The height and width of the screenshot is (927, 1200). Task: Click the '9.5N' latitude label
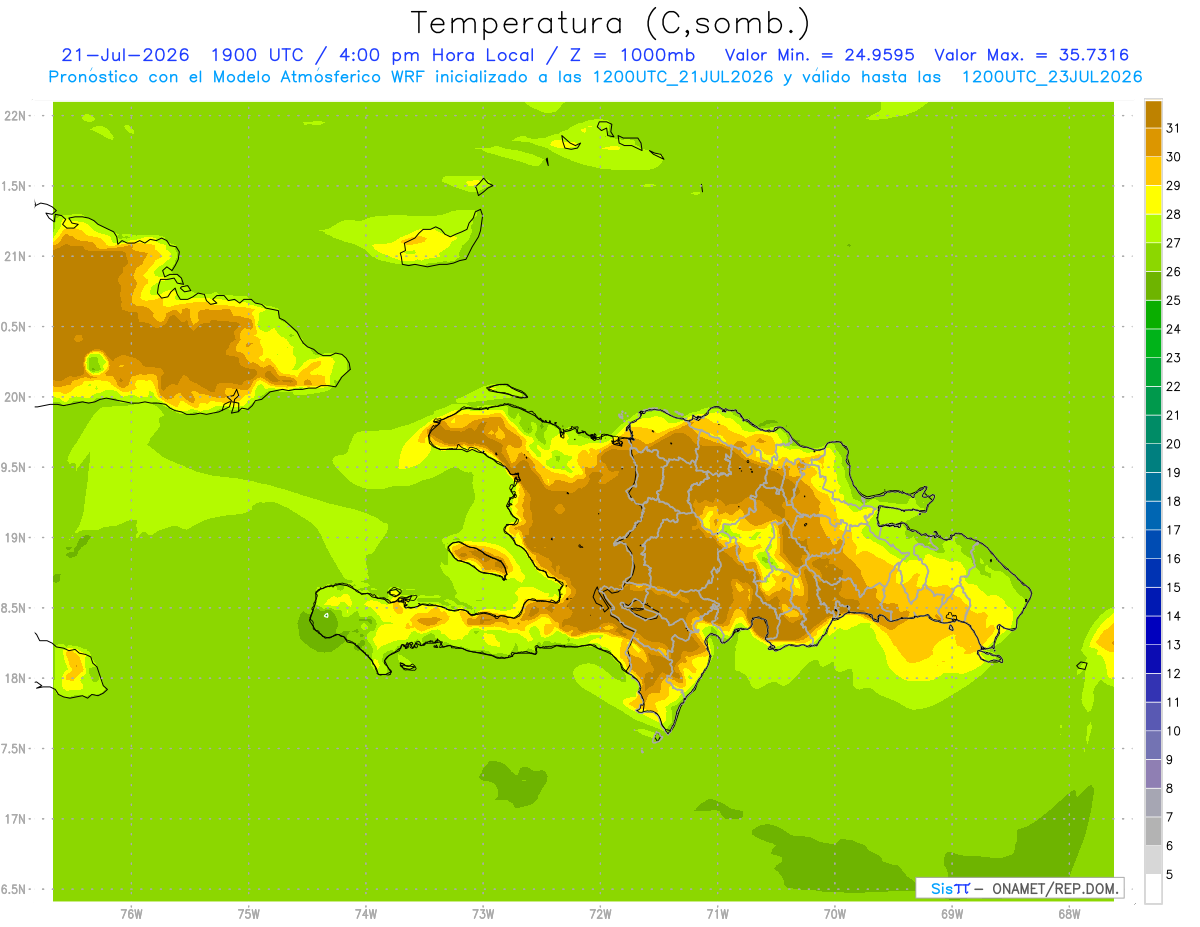15,467
